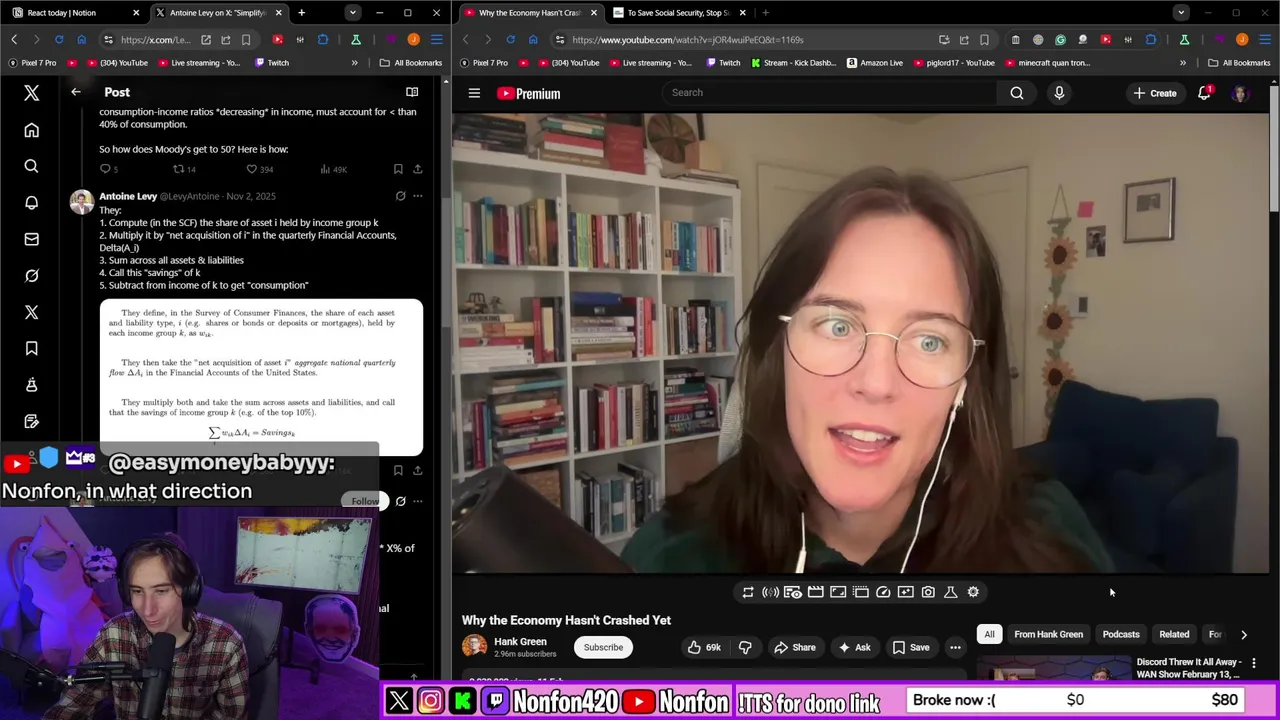Open YouTube account avatar menu
Screen dimensions: 1280x720
[1240, 93]
